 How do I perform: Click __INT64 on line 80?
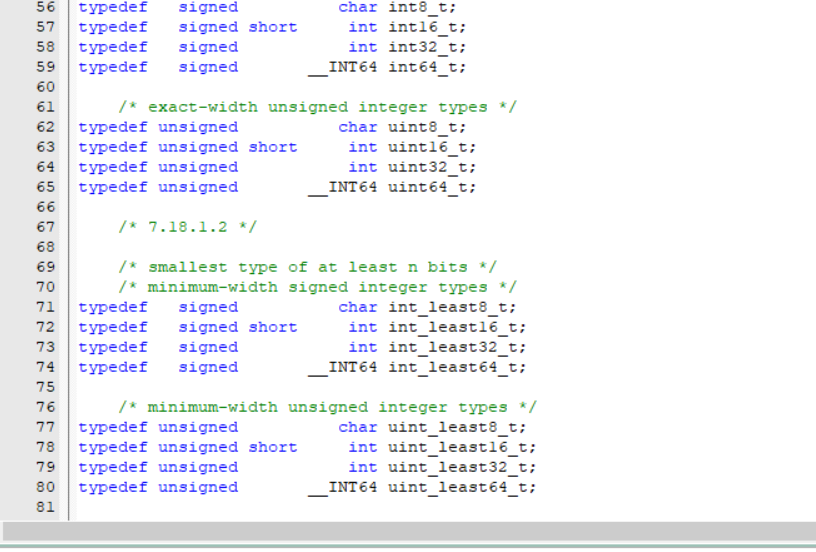342,488
